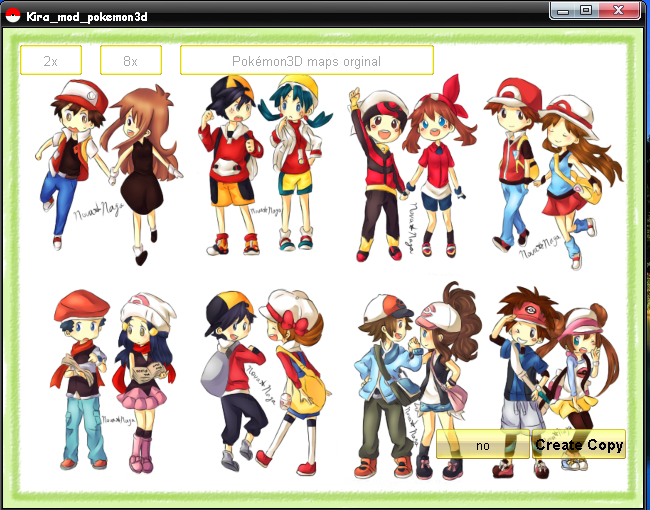Choose the boy carrying the gray backpack
The width and height of the screenshot is (650, 510).
click(230, 380)
